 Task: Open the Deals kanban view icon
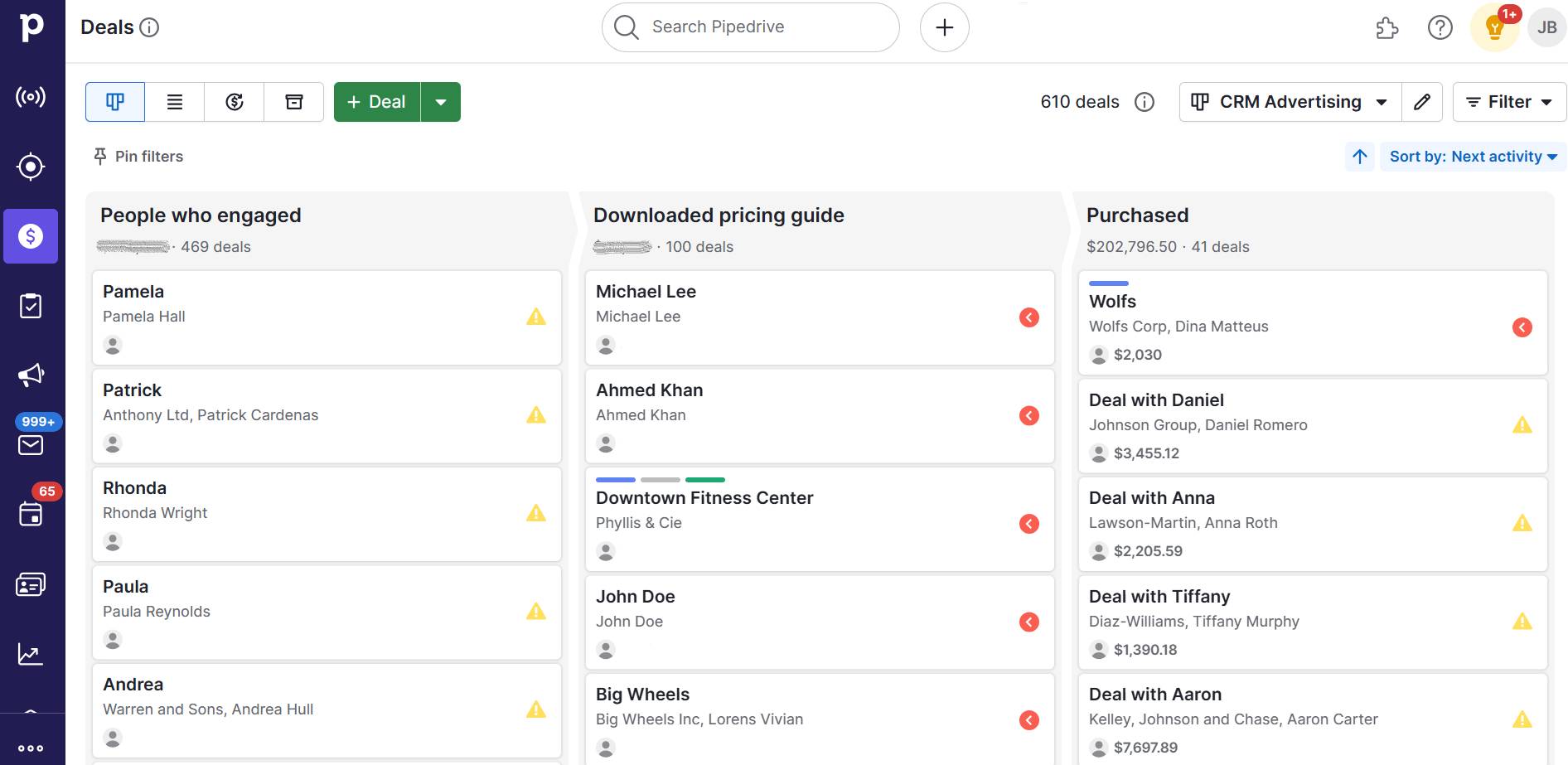[114, 101]
